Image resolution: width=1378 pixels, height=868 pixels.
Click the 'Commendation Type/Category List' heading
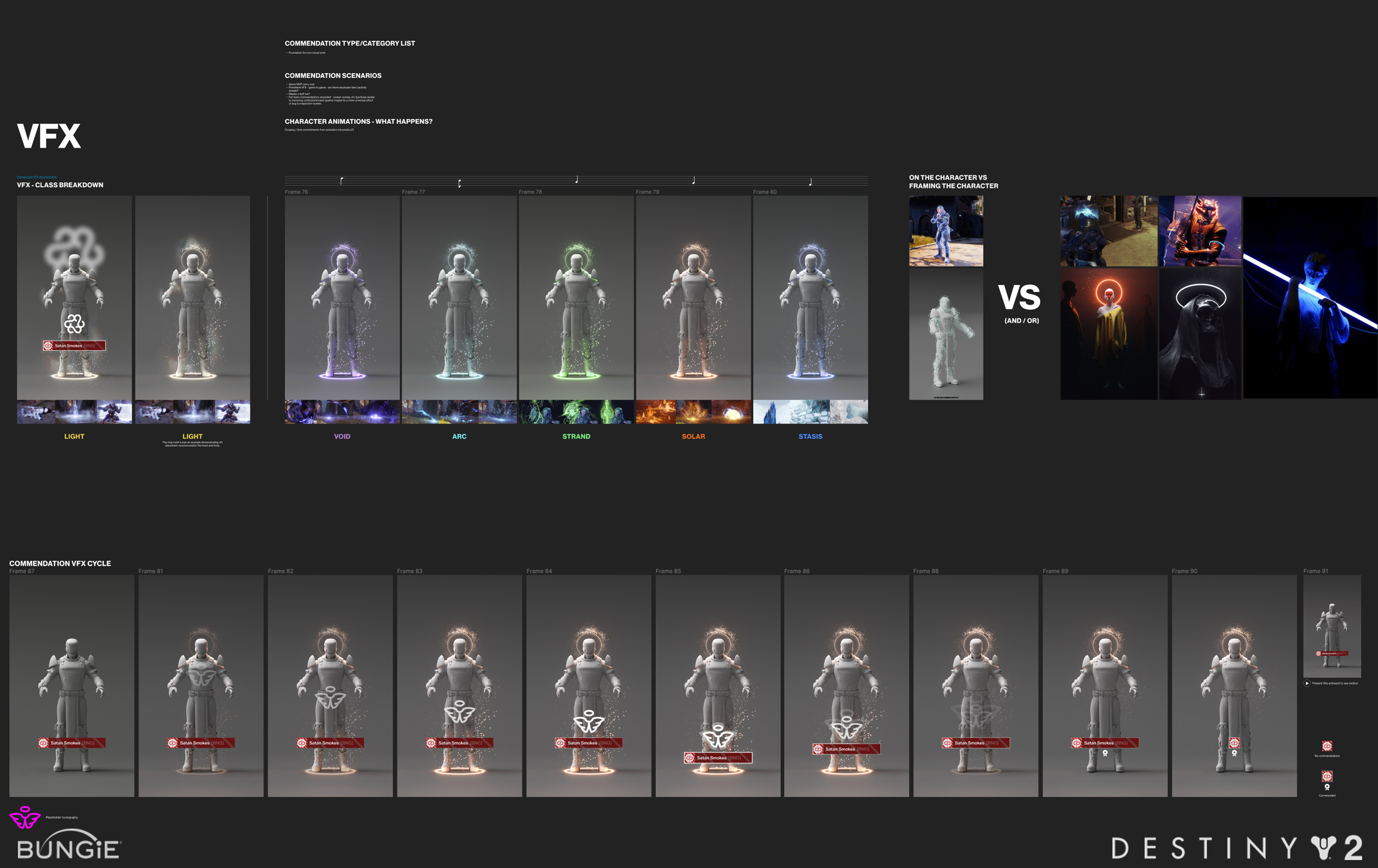click(x=350, y=43)
